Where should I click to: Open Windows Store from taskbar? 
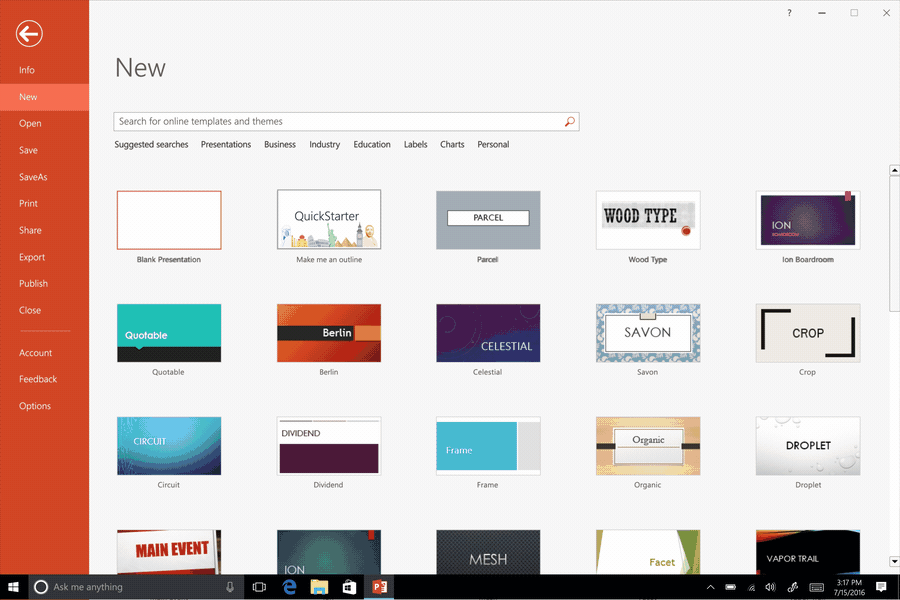[349, 587]
